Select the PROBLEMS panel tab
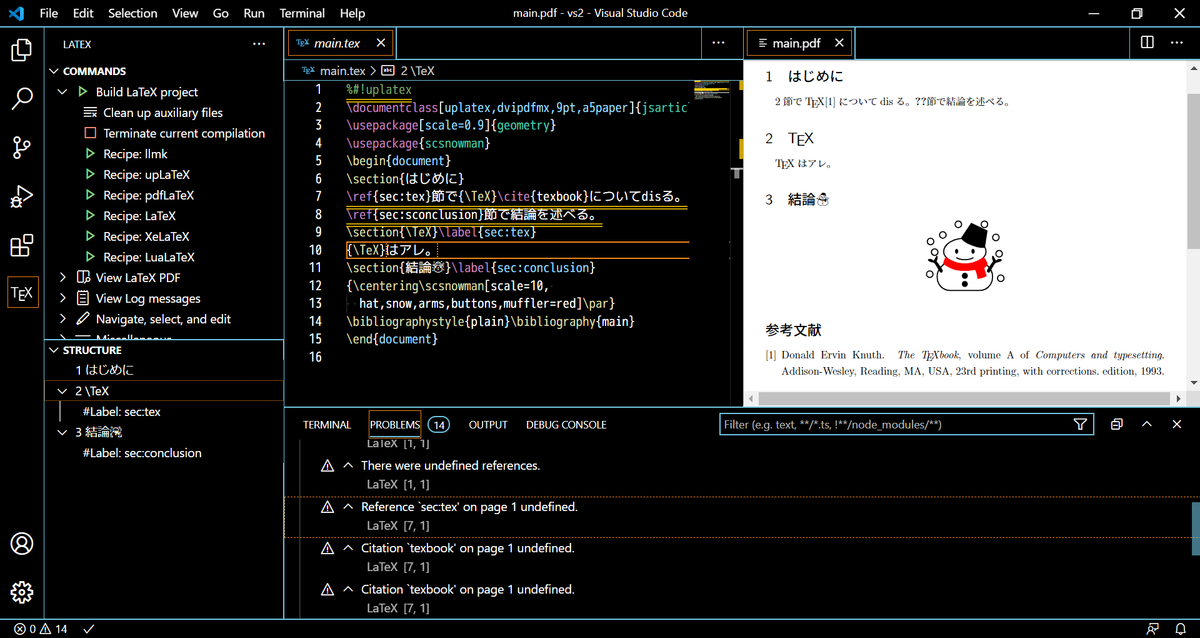The width and height of the screenshot is (1200, 638). pyautogui.click(x=395, y=425)
